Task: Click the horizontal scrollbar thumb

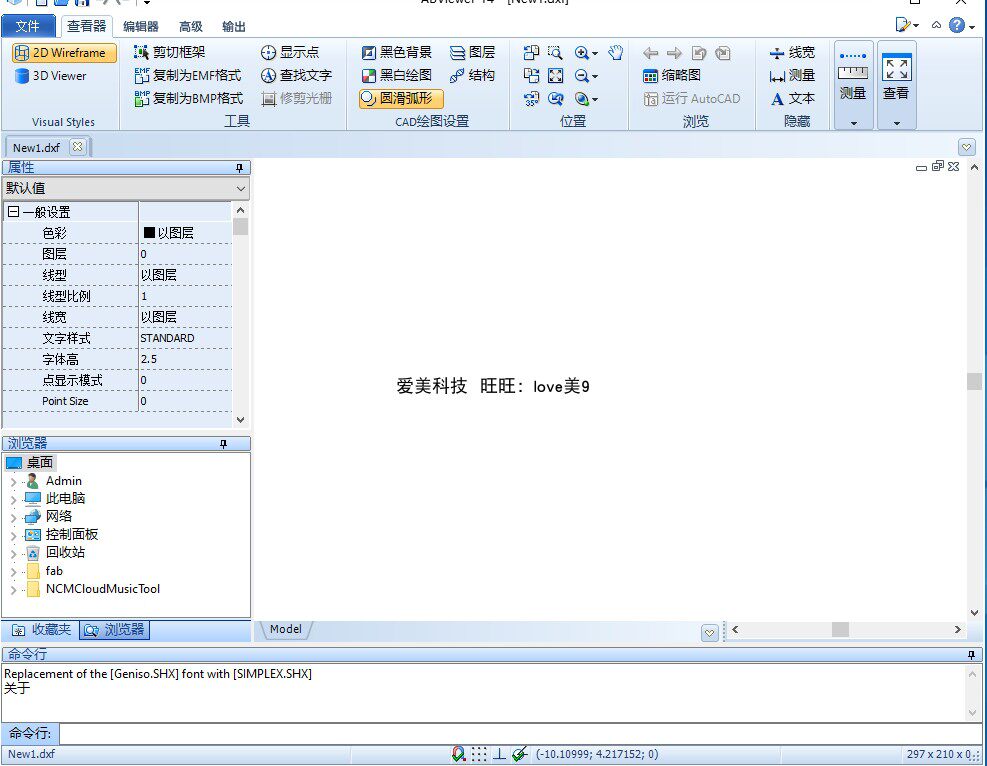Action: point(840,629)
